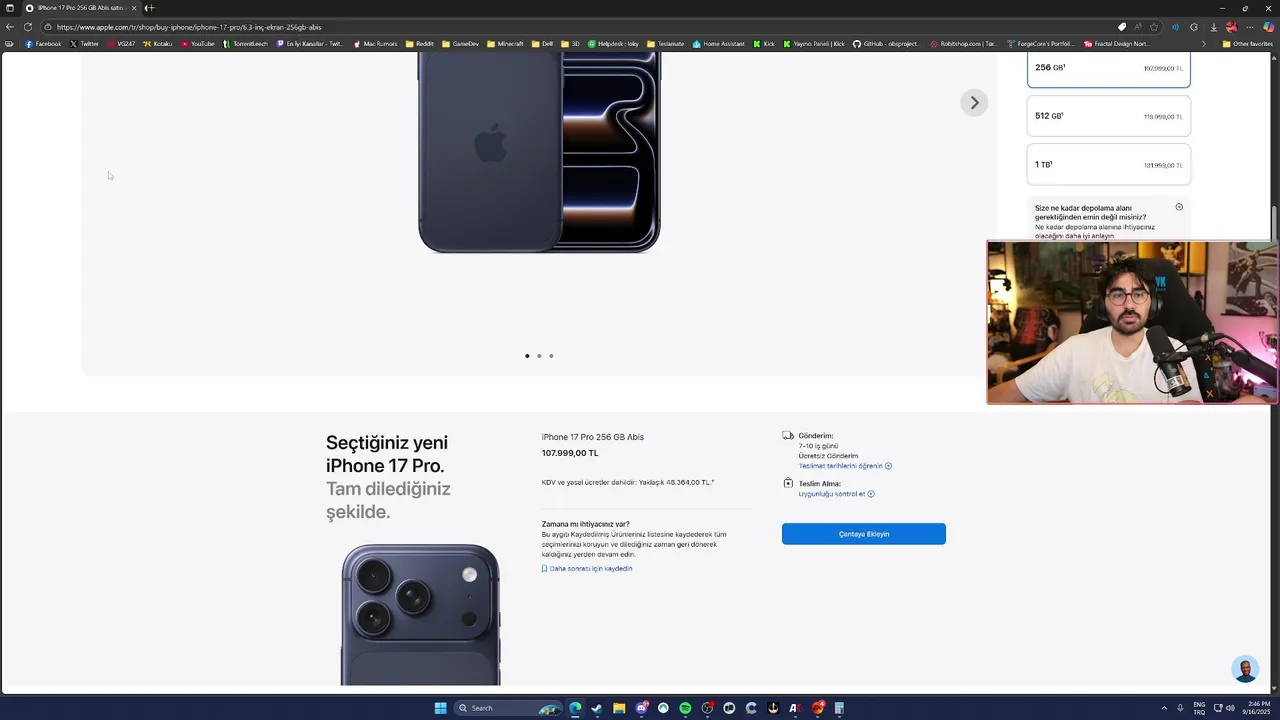Open File Explorer from the taskbar
Viewport: 1280px width, 720px height.
pos(619,708)
